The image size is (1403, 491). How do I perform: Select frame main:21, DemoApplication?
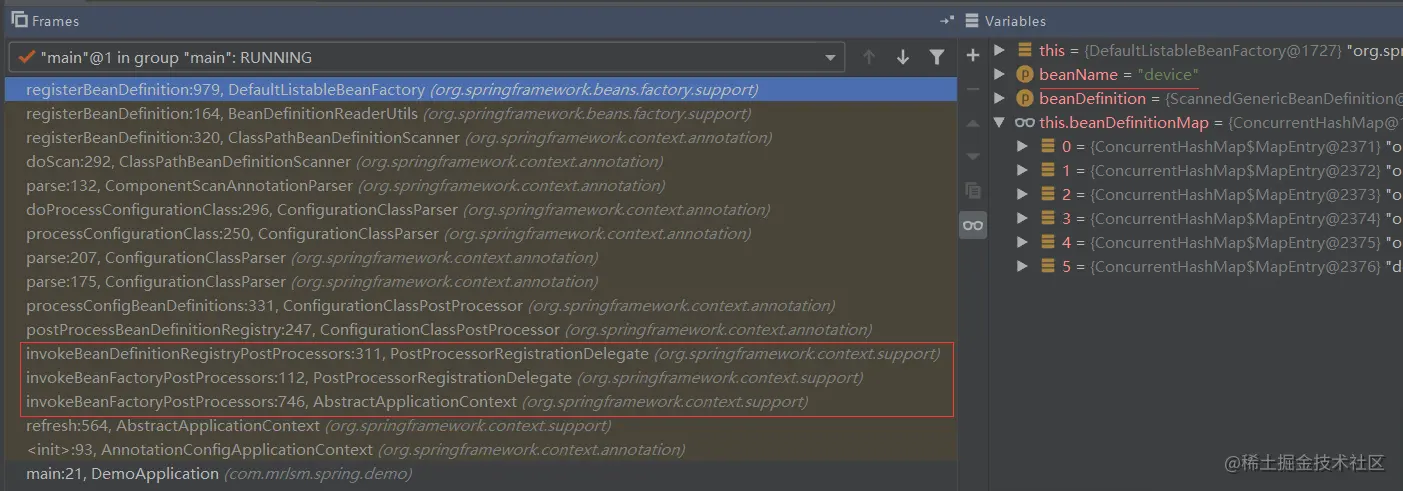click(480, 474)
